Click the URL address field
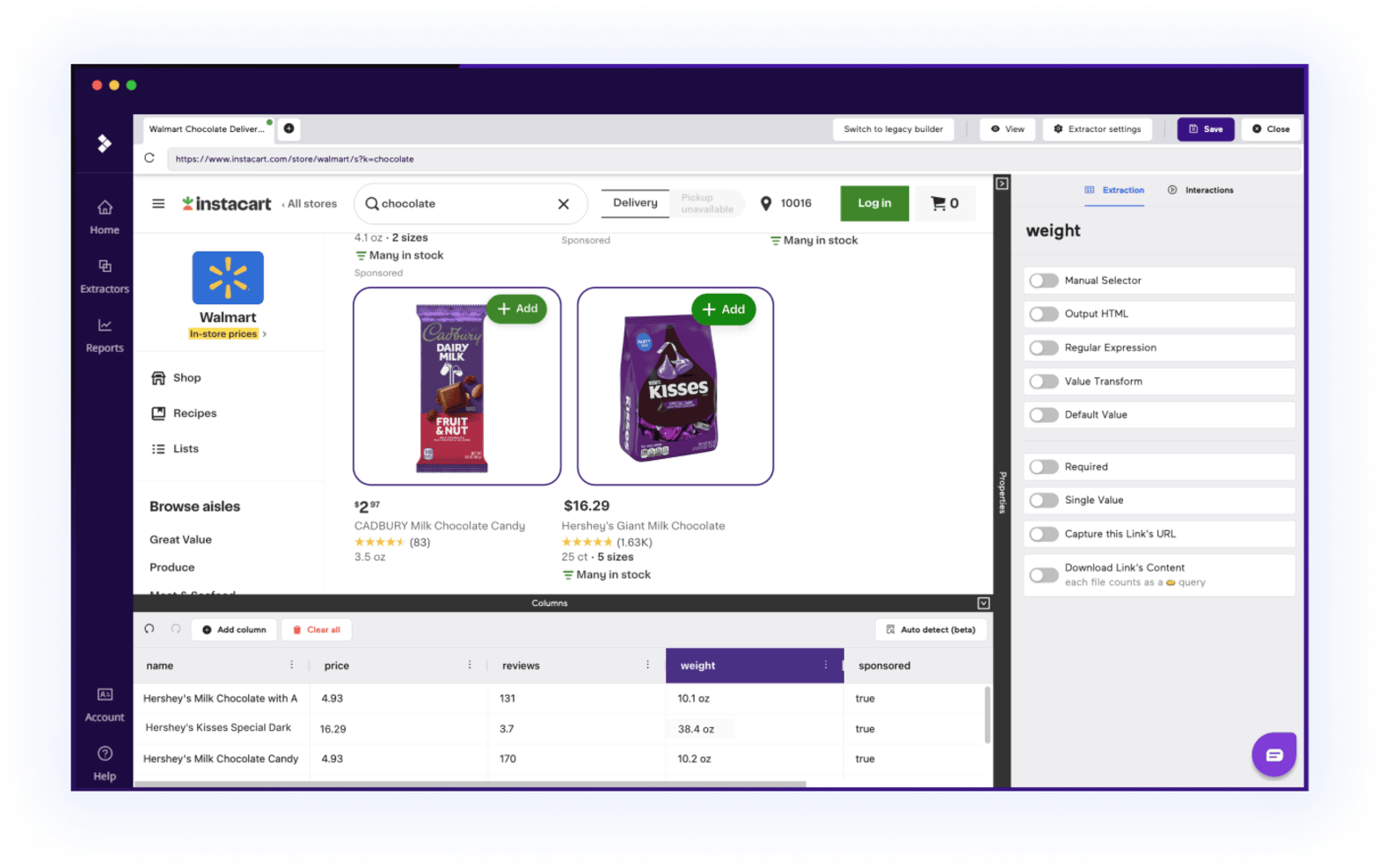Image resolution: width=1379 pixels, height=868 pixels. 734,159
